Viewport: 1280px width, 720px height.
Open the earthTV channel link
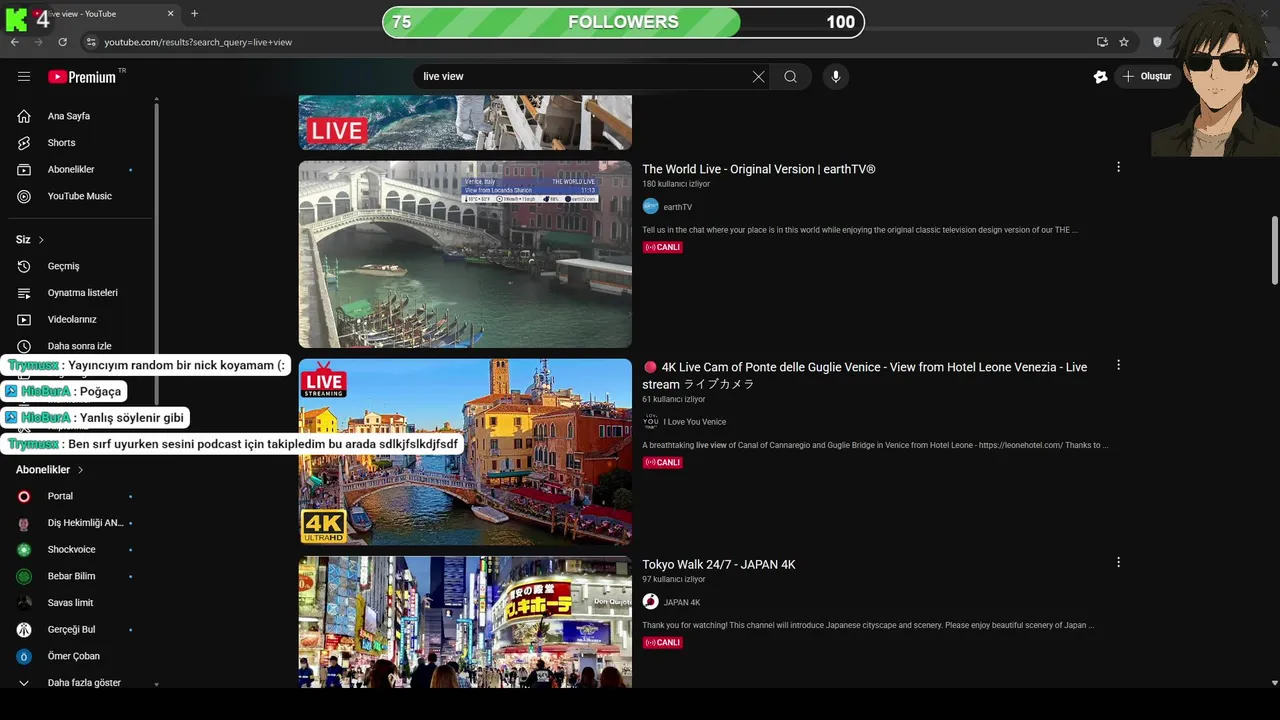pyautogui.click(x=677, y=207)
